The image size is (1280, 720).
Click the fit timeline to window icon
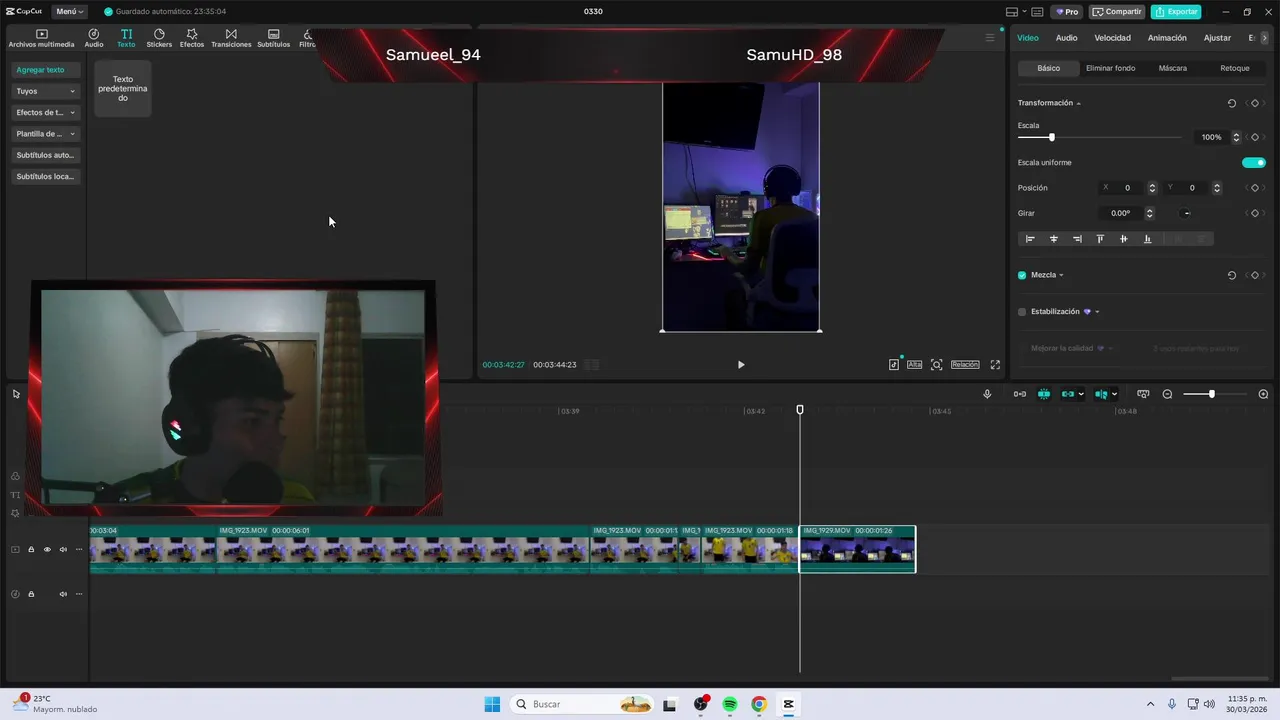click(x=1143, y=394)
